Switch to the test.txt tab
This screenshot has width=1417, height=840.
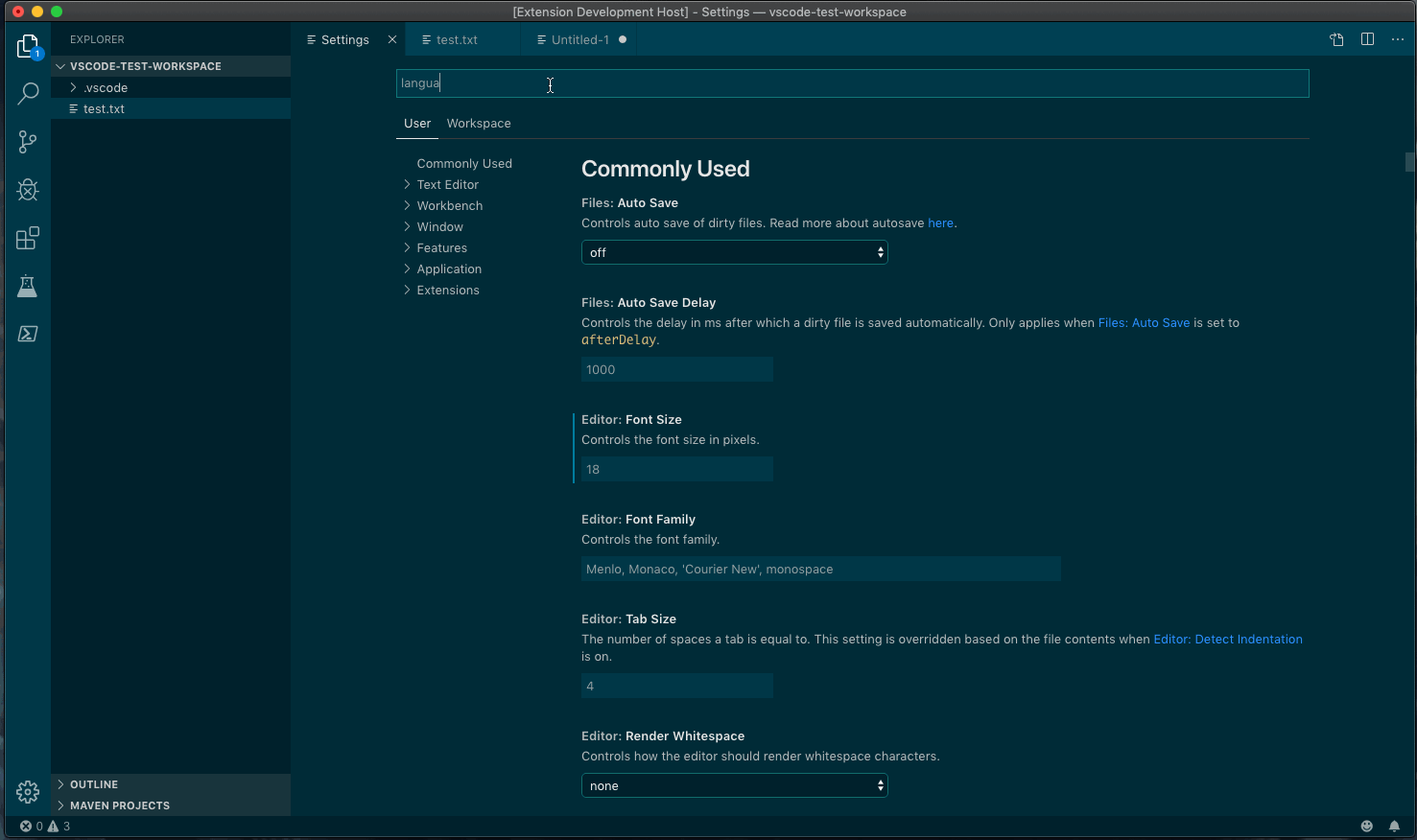point(457,39)
